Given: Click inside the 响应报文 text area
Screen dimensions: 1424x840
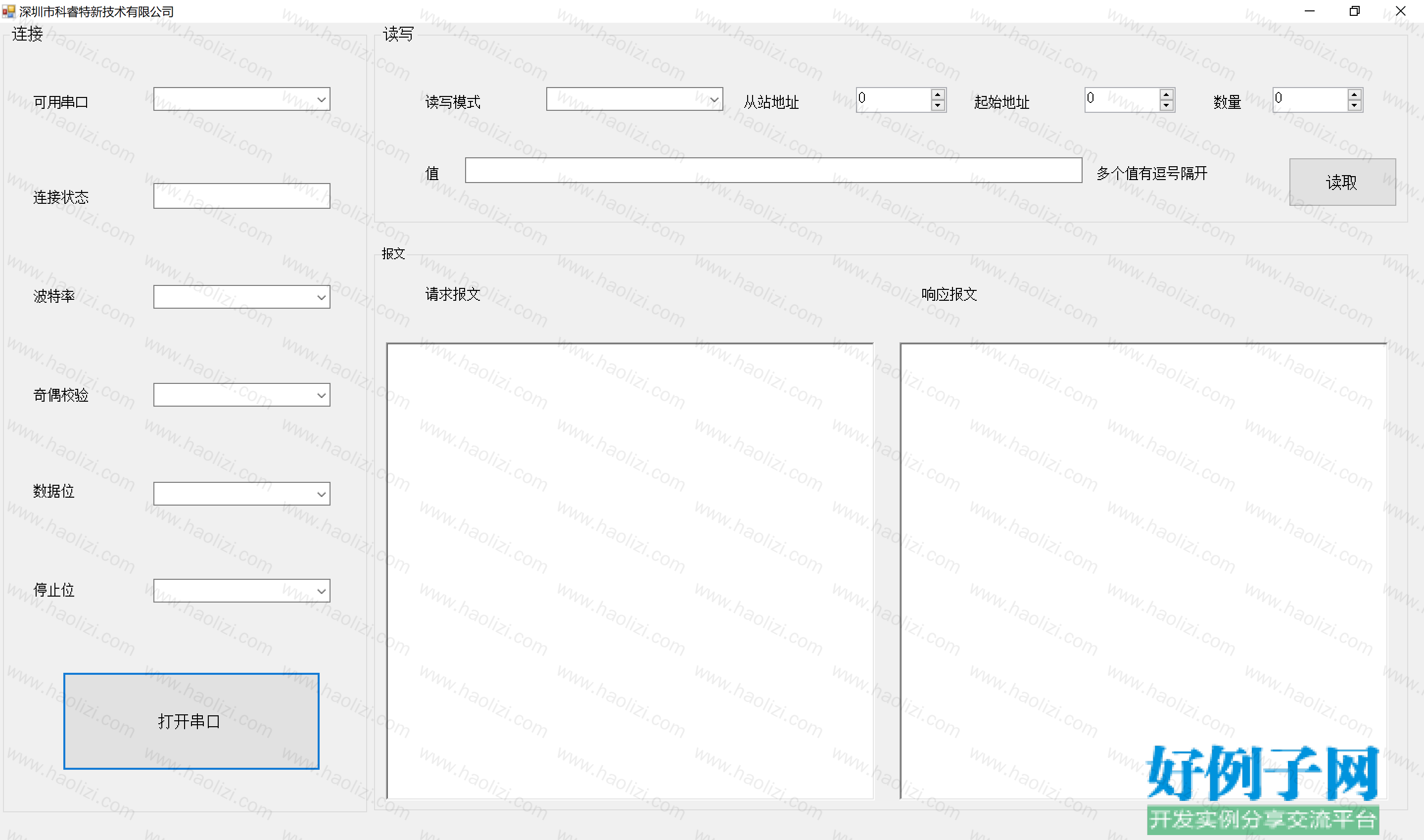Looking at the screenshot, I should point(1143,571).
